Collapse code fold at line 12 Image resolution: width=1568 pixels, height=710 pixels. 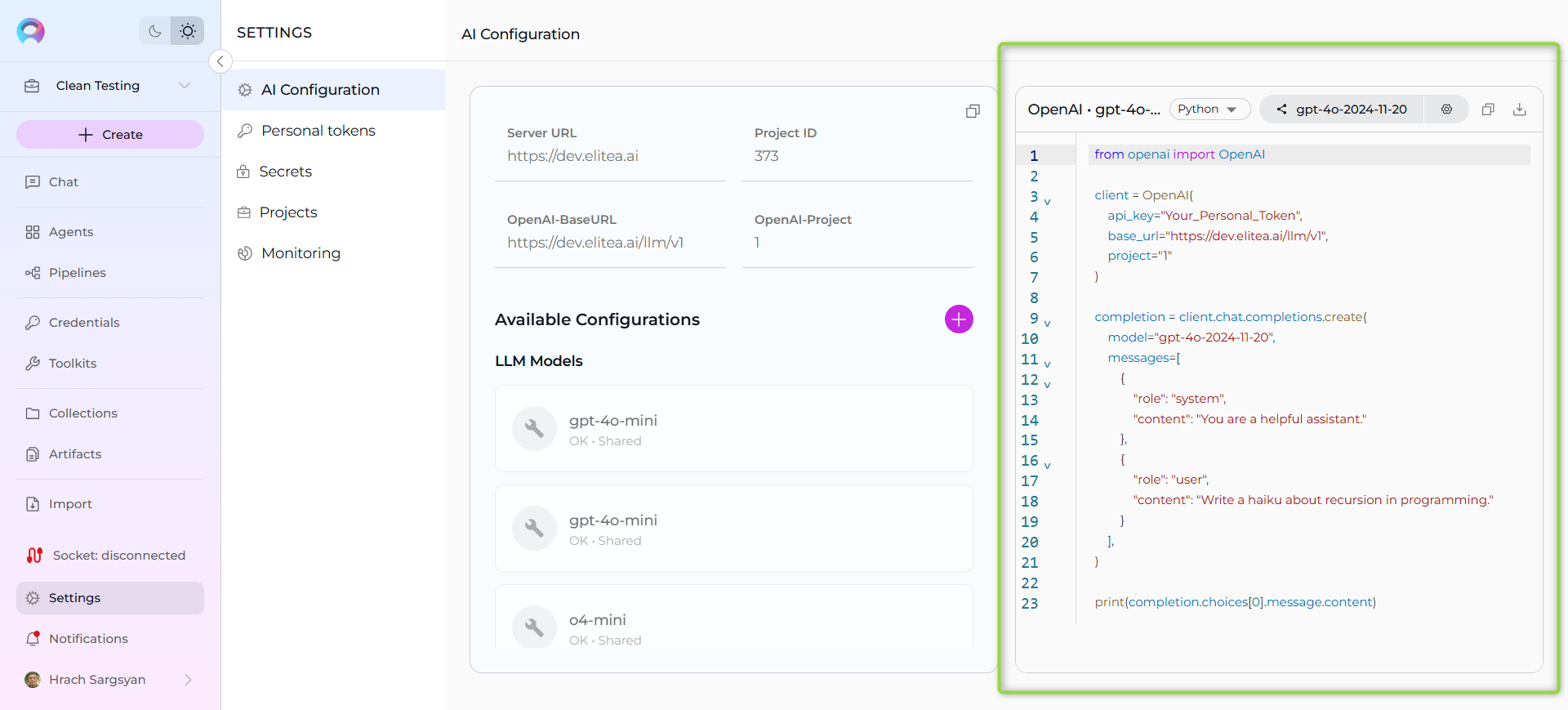pyautogui.click(x=1047, y=384)
